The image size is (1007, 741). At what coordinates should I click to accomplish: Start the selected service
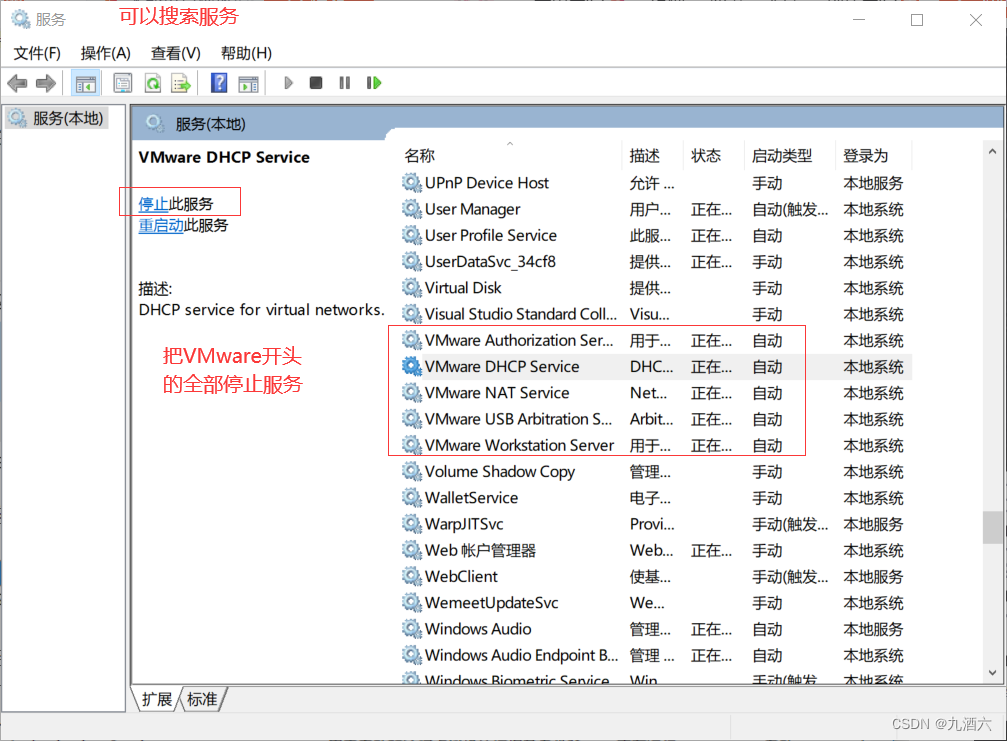click(288, 82)
